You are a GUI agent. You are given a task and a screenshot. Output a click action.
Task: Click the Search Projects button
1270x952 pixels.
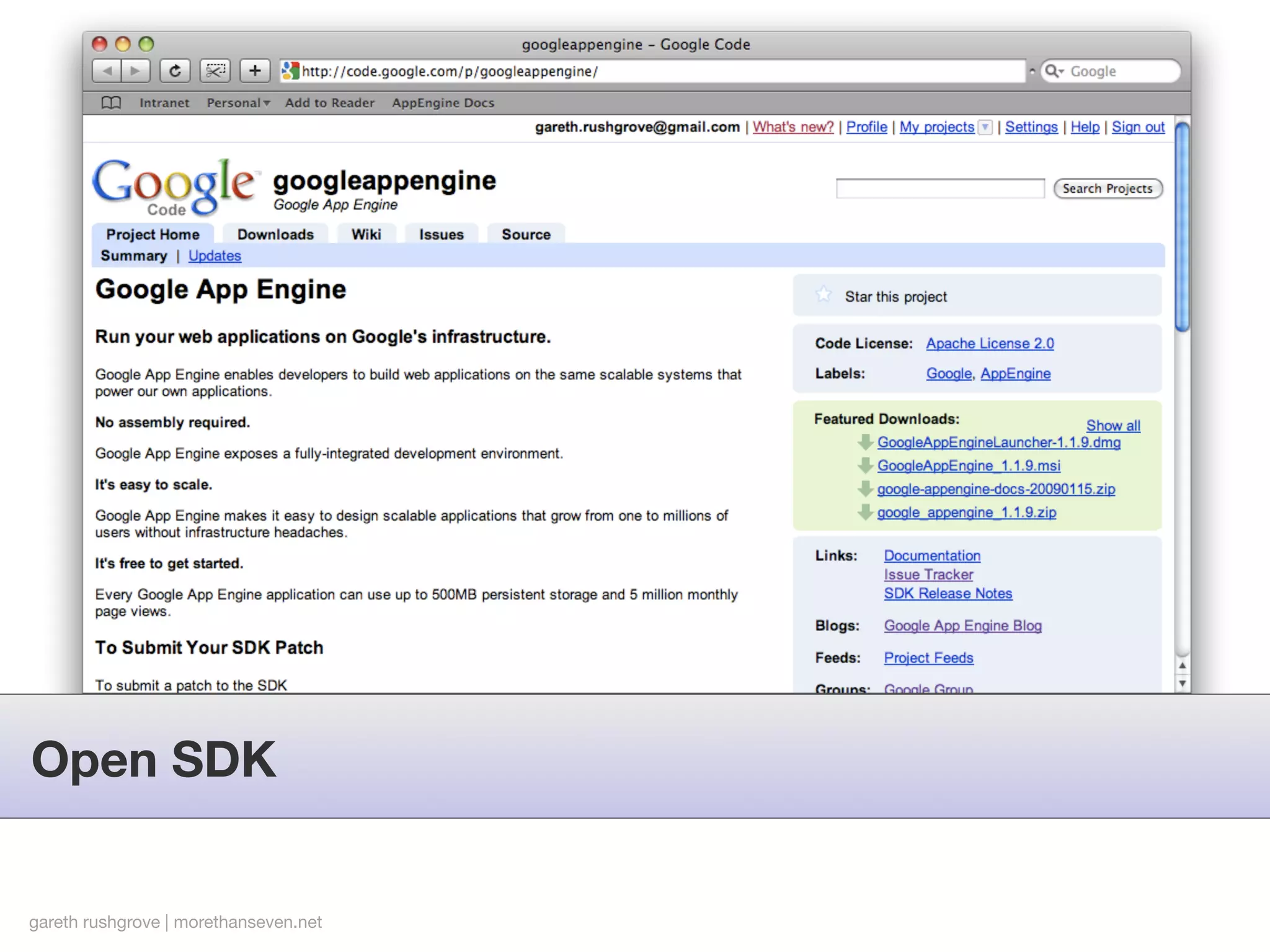1108,188
